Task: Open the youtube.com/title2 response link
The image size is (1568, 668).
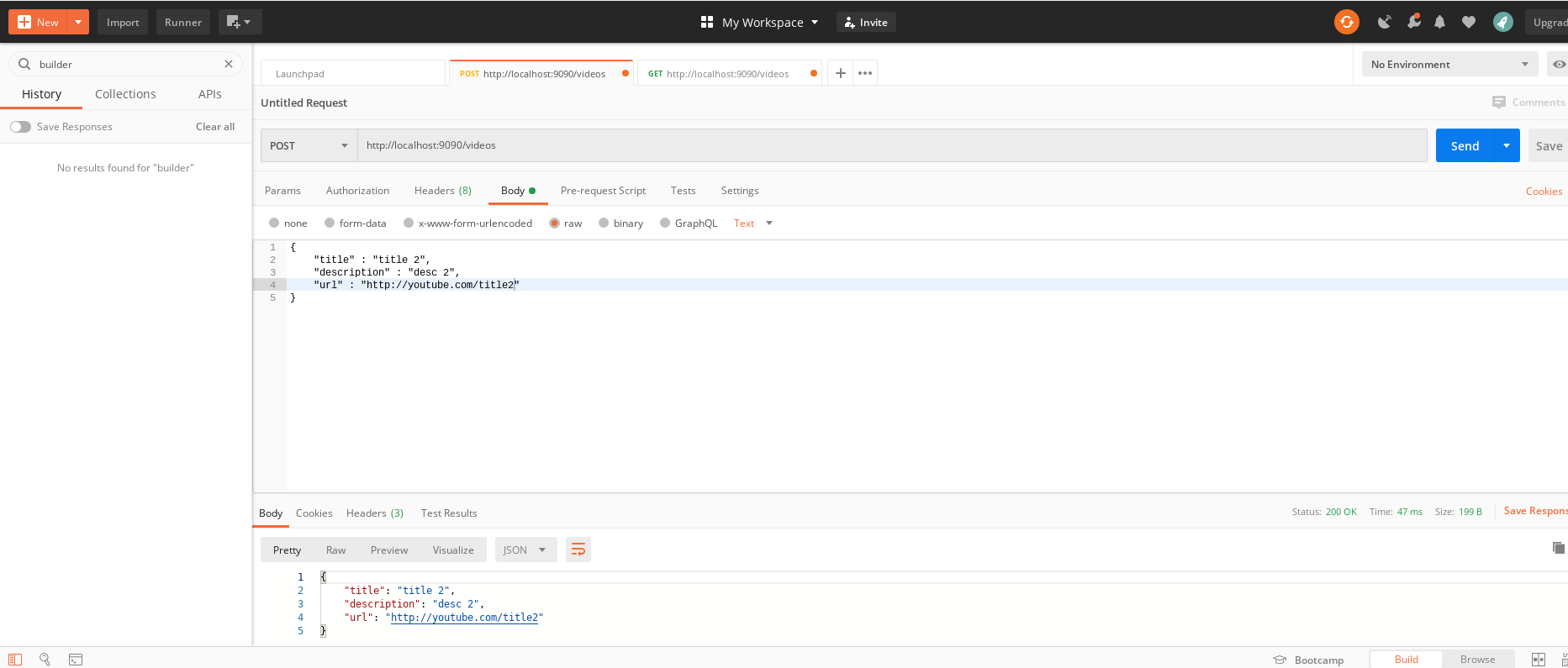Action: 464,618
